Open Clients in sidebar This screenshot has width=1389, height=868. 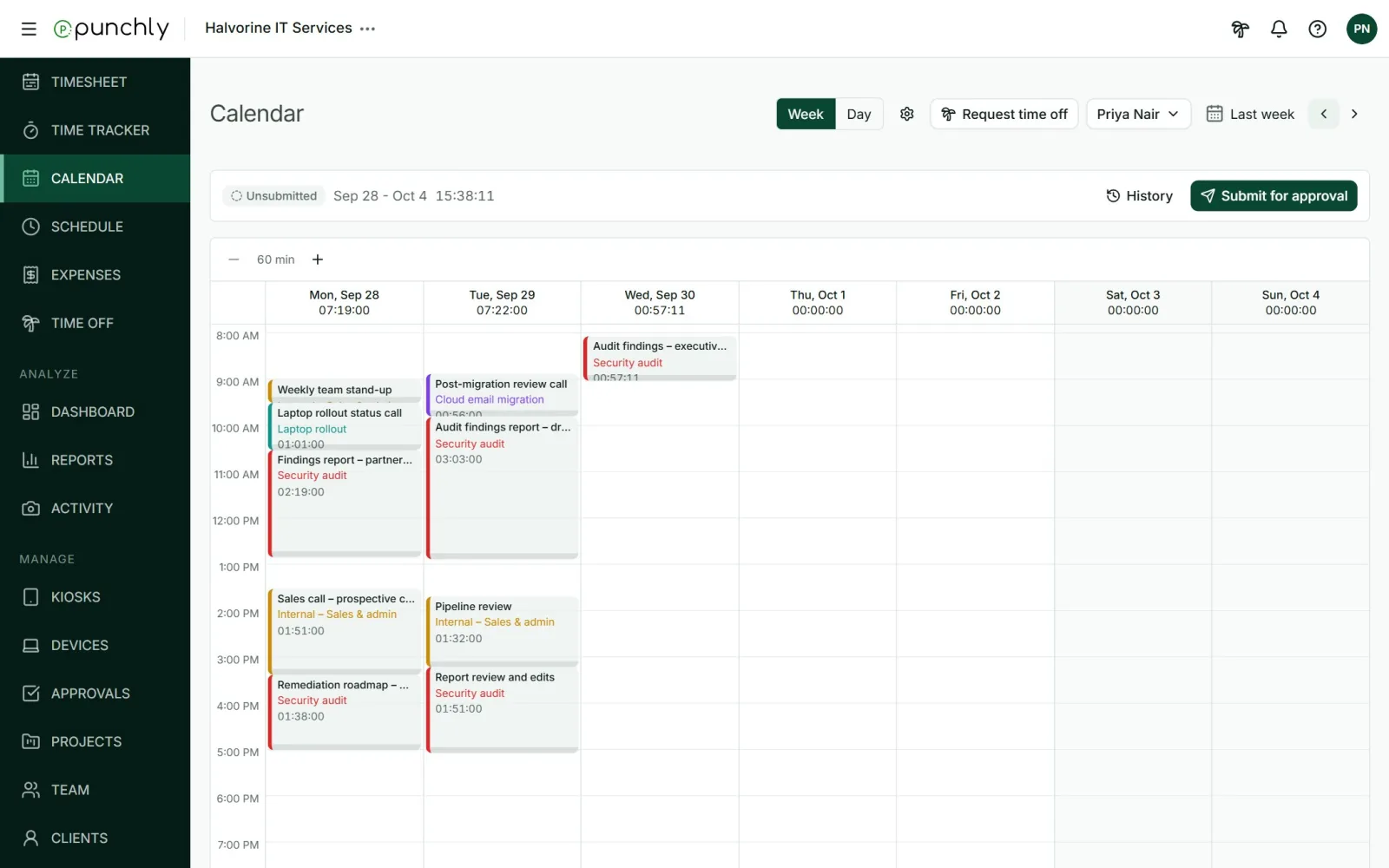coord(95,838)
